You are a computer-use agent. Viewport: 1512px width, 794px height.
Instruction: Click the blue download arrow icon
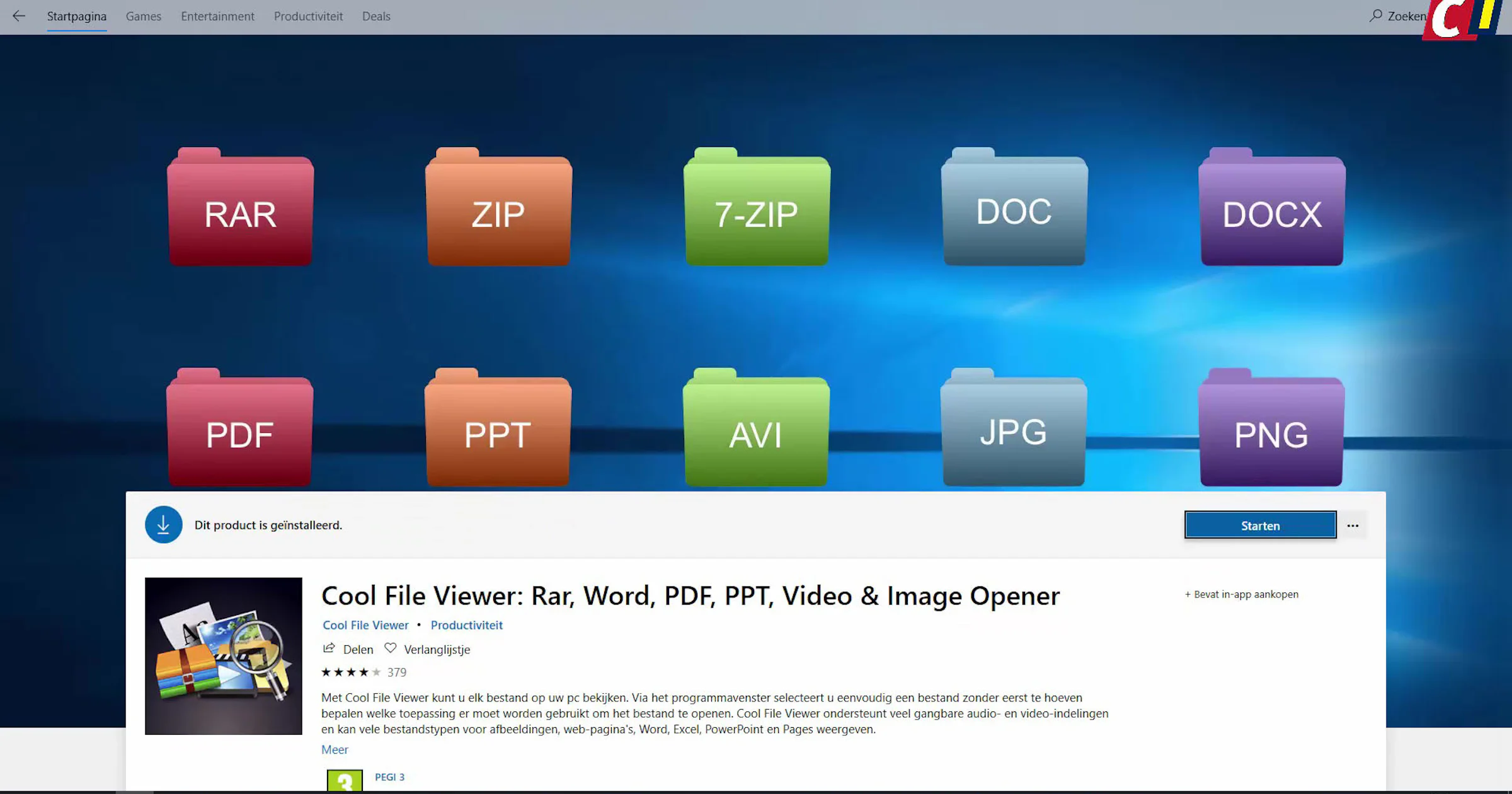pyautogui.click(x=164, y=525)
